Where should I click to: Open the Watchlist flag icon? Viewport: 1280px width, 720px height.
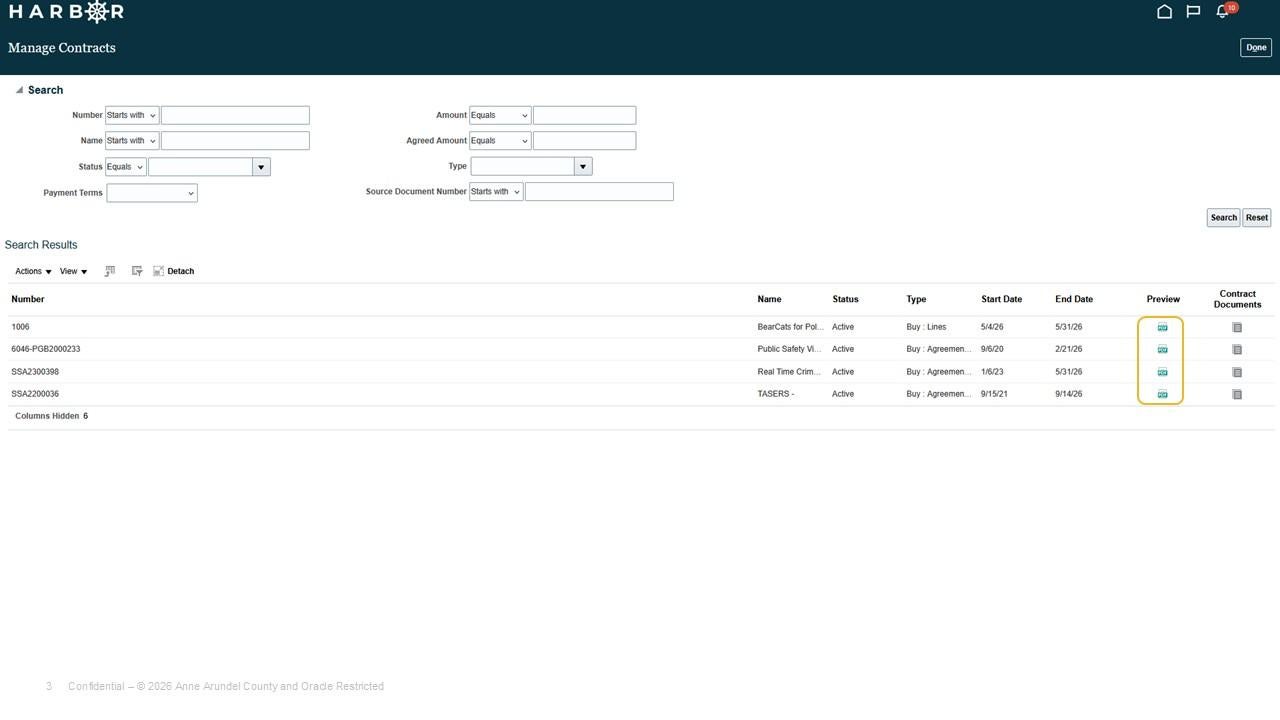(x=1193, y=12)
